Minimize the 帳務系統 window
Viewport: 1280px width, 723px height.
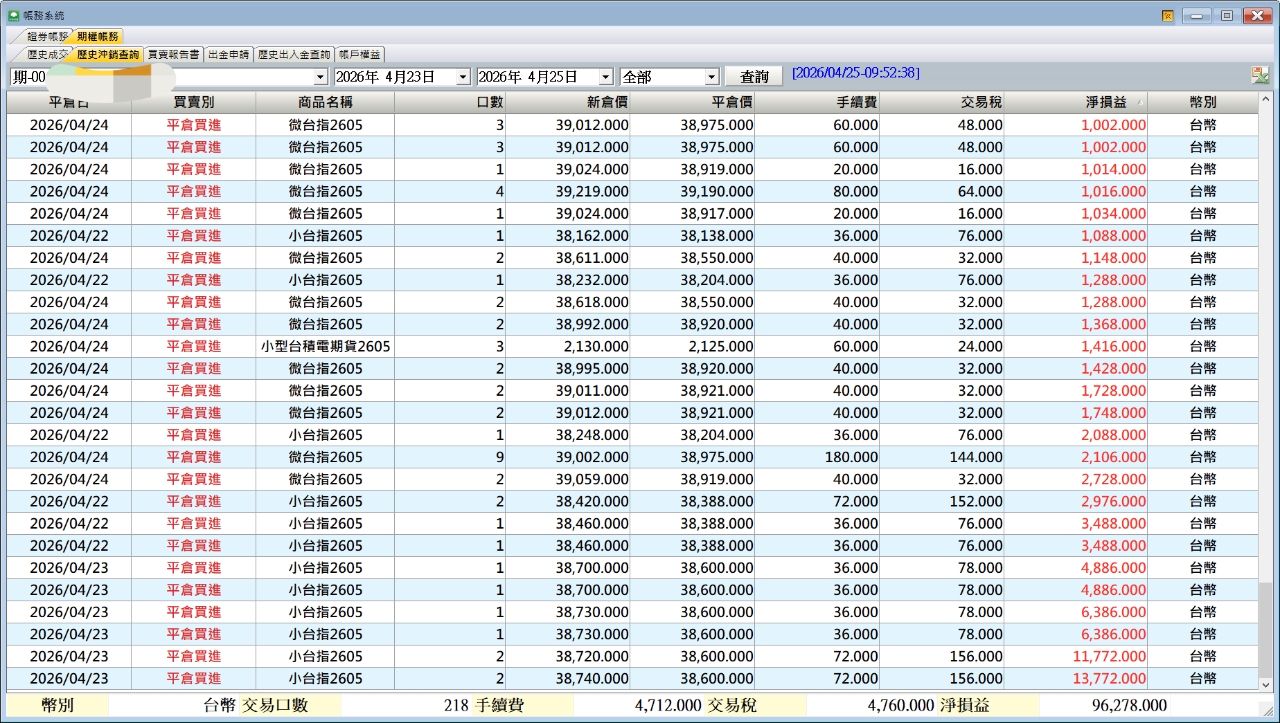1197,15
